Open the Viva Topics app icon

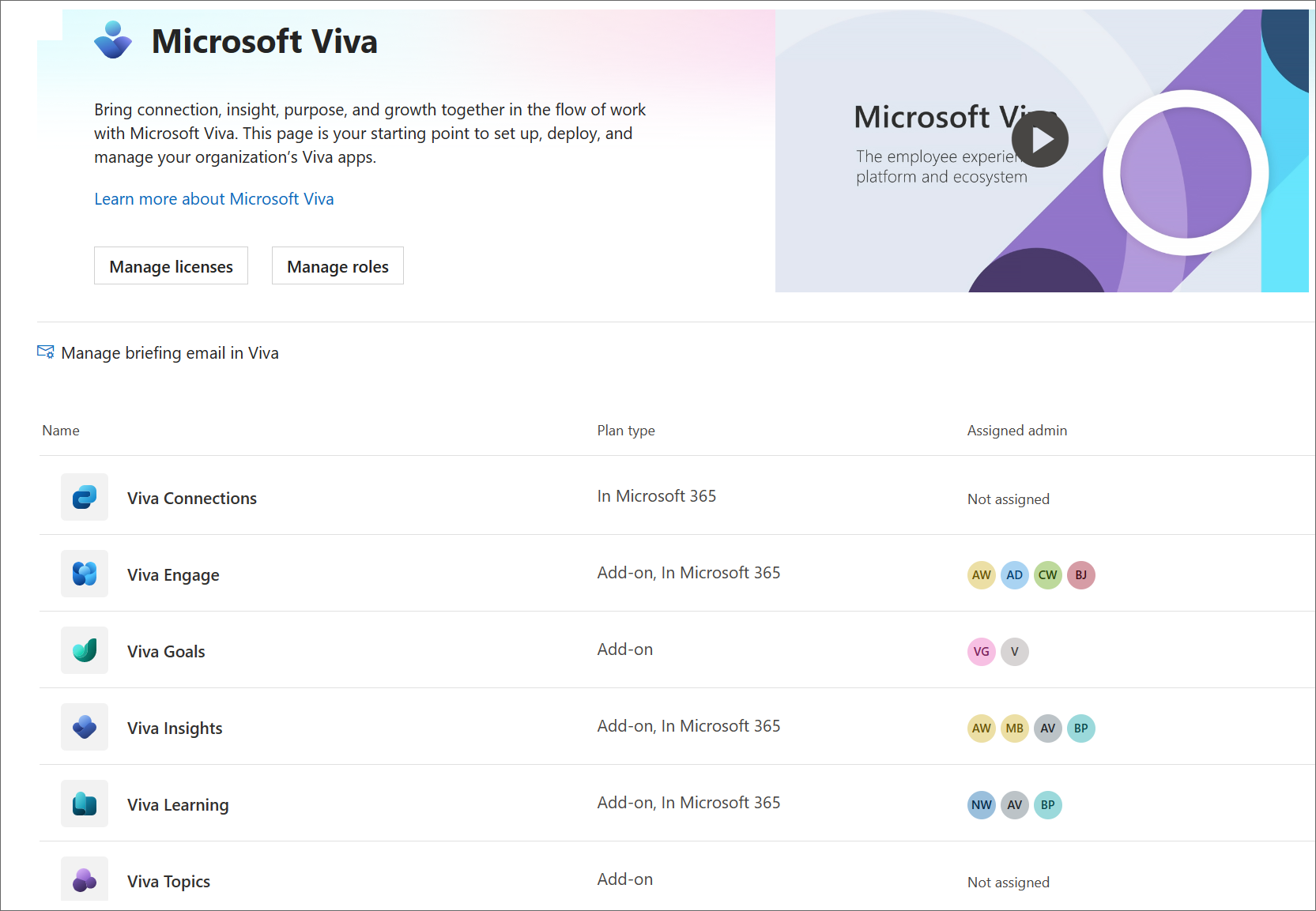tap(85, 879)
